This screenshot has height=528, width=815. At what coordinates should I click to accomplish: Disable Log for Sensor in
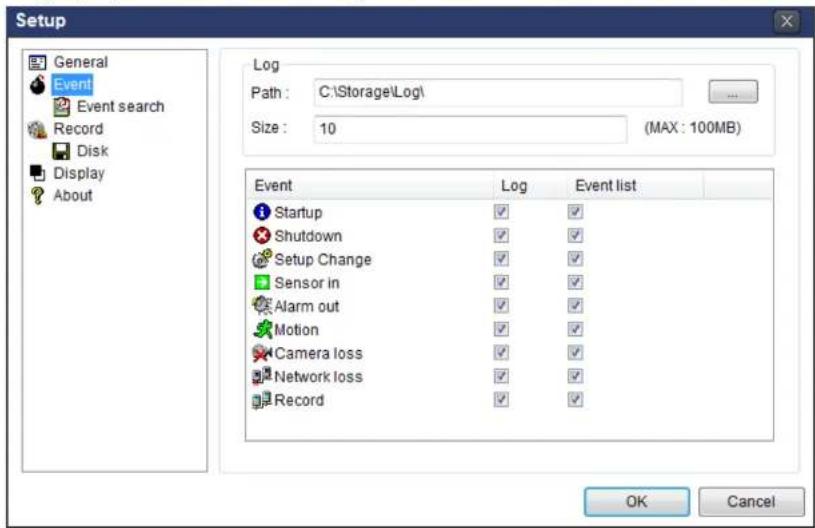tap(501, 282)
